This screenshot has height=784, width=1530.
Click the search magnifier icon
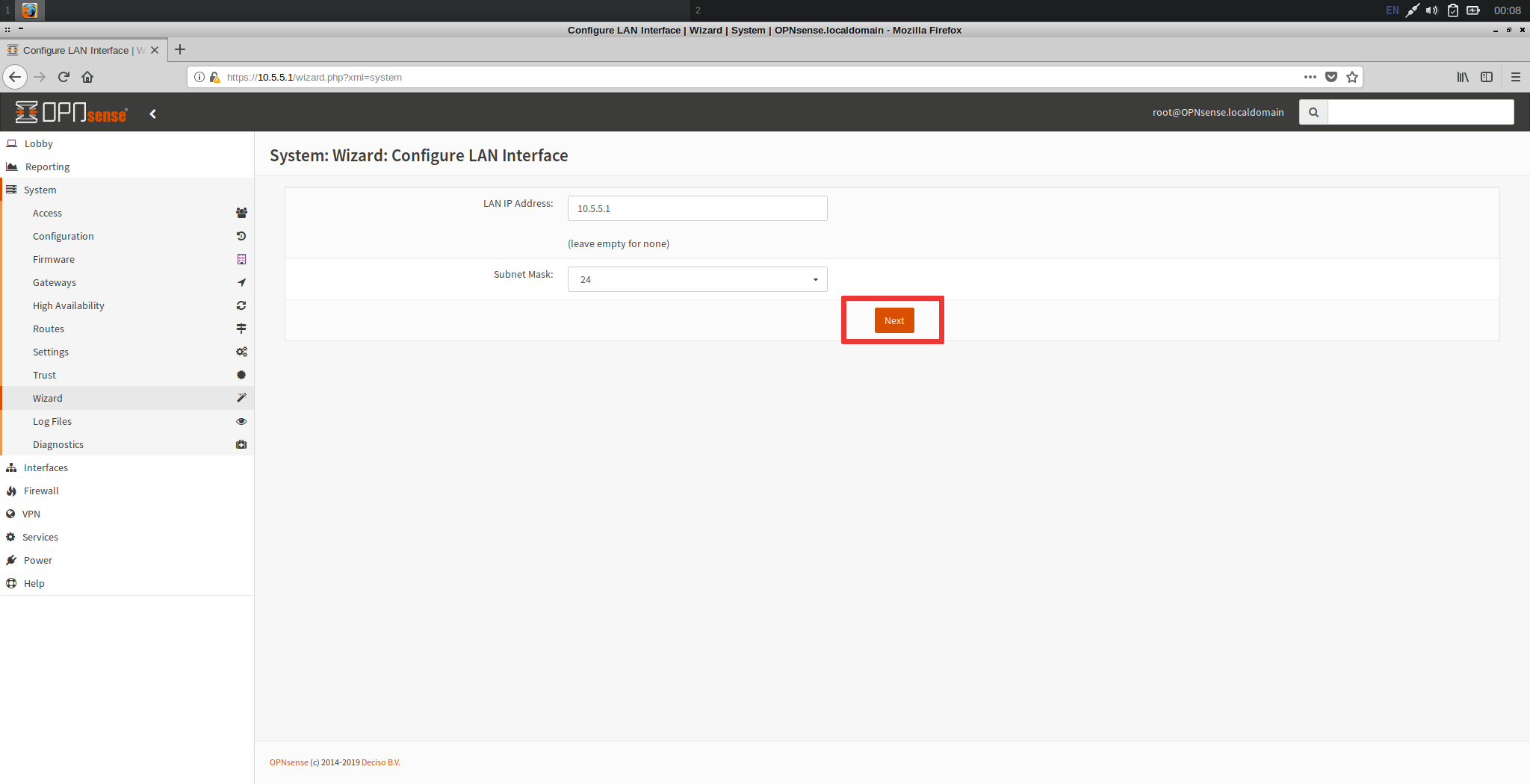(x=1313, y=112)
